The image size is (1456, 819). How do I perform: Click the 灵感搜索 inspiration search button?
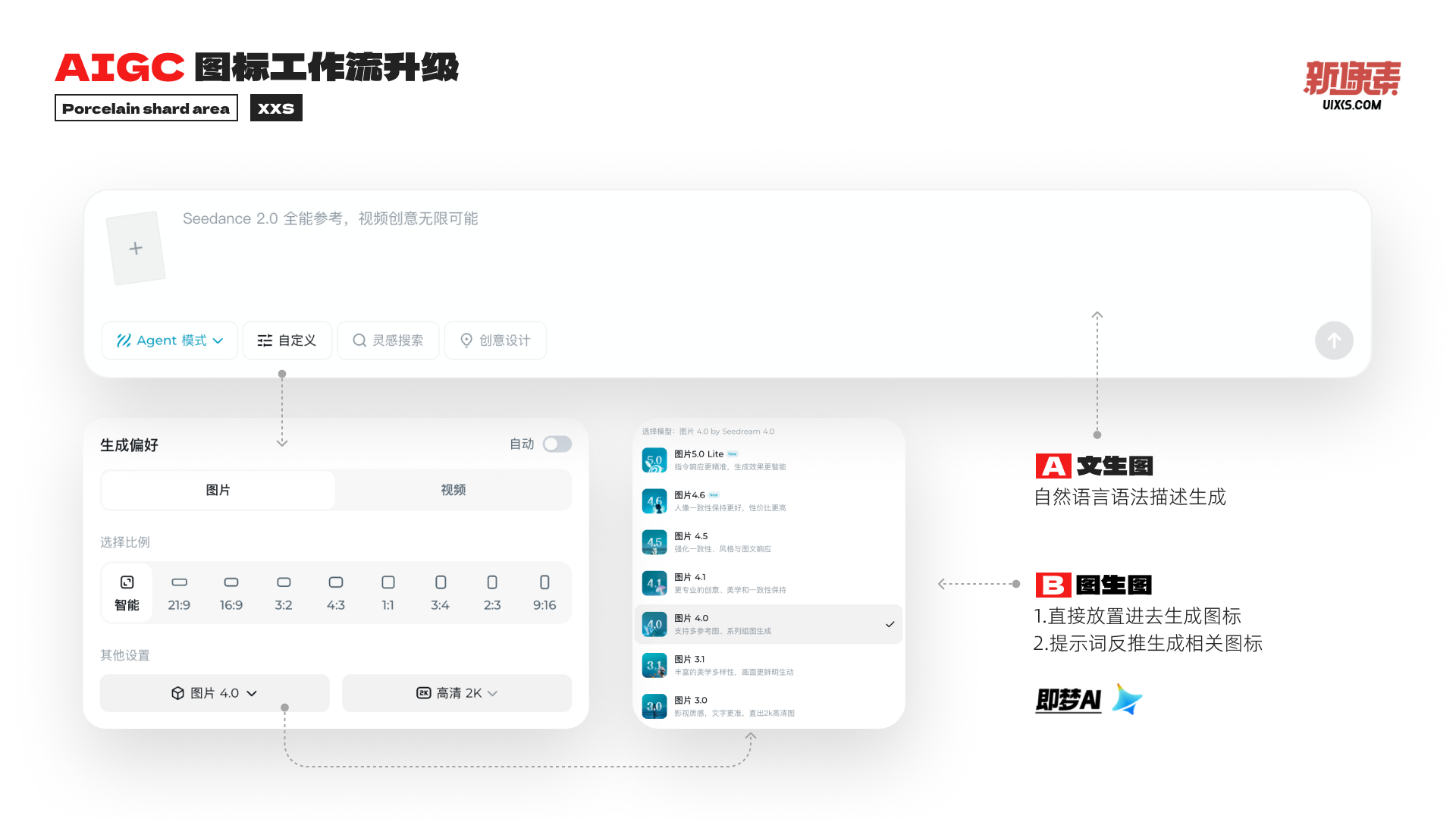[x=388, y=340]
